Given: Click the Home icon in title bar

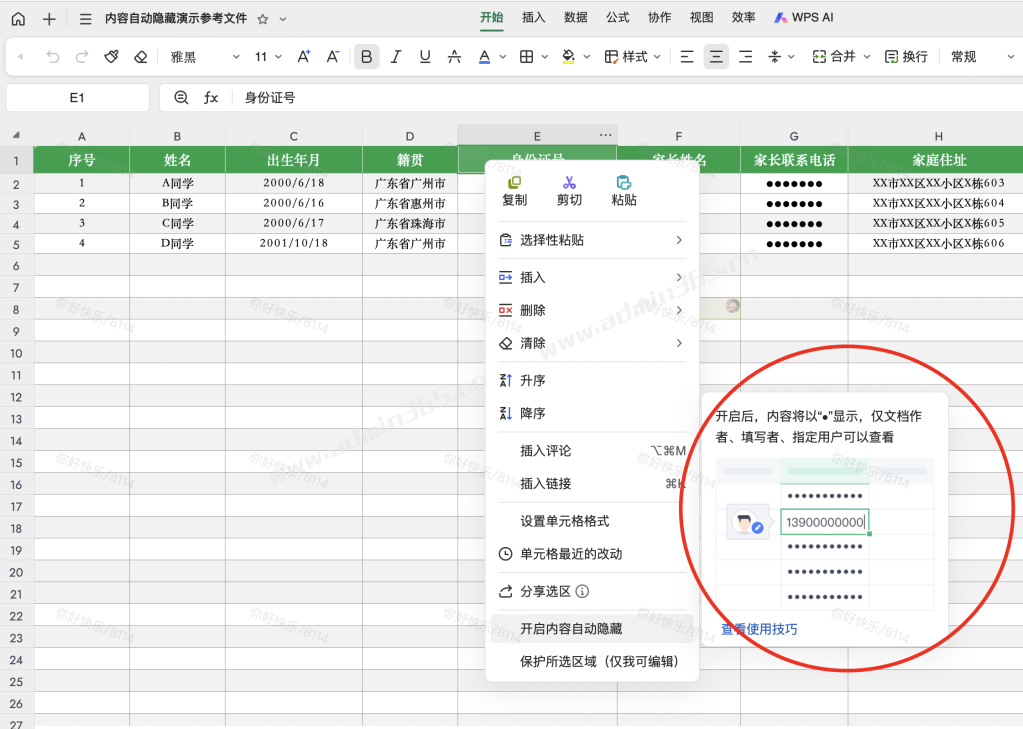Looking at the screenshot, I should (x=18, y=18).
